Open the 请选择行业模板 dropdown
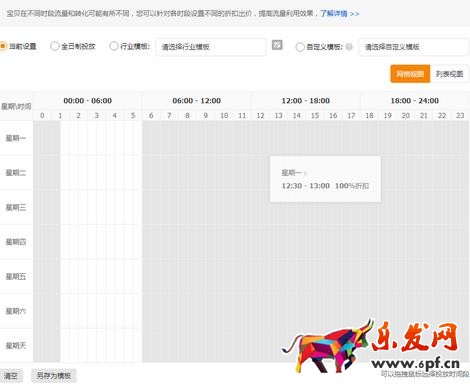The height and width of the screenshot is (384, 470). 211,47
